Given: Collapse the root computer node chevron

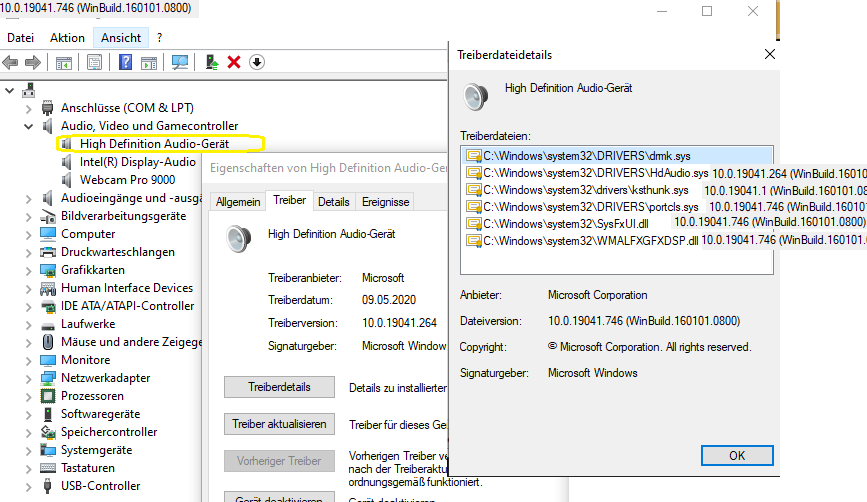Looking at the screenshot, I should pos(9,90).
